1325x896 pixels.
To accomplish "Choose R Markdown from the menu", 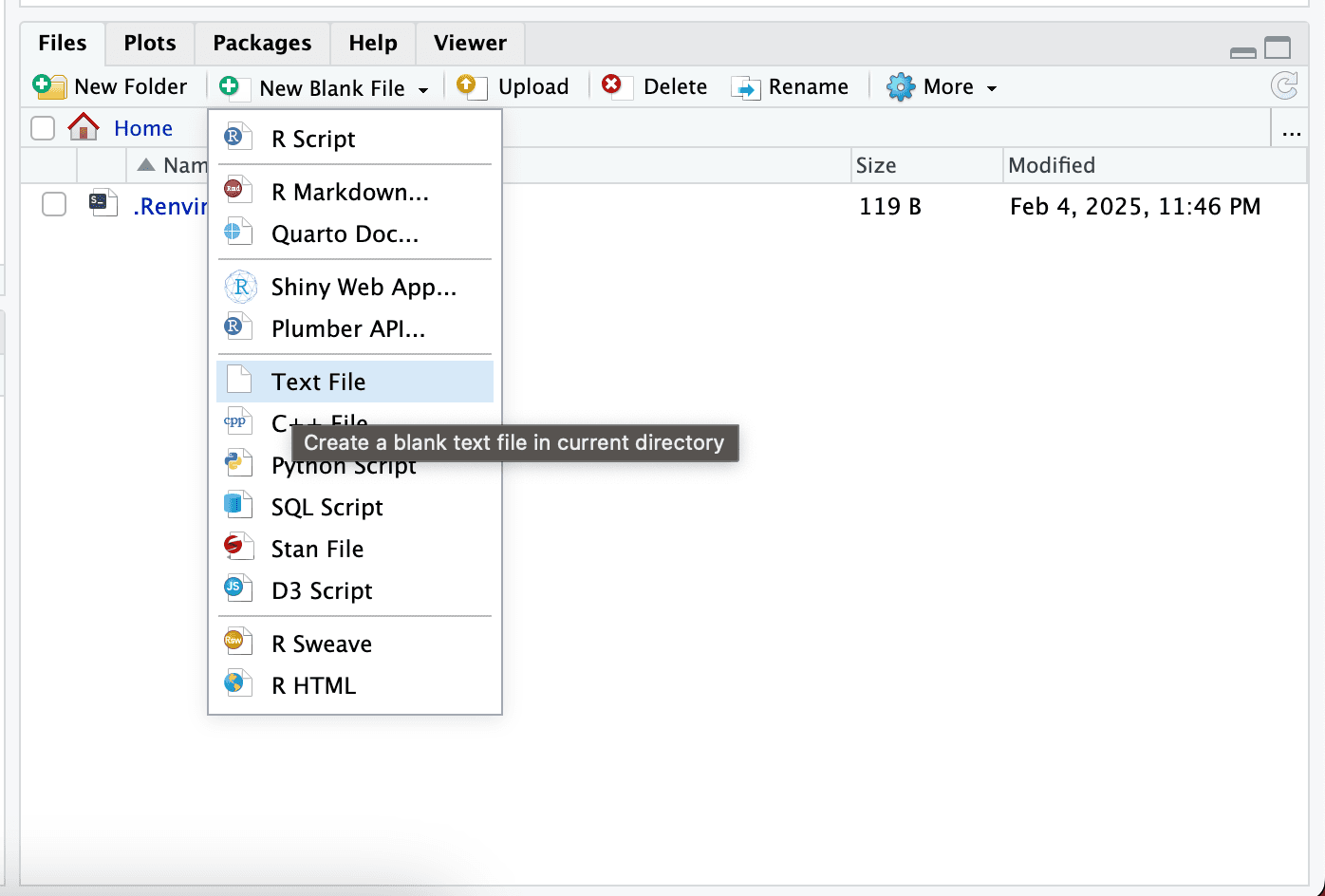I will (349, 192).
